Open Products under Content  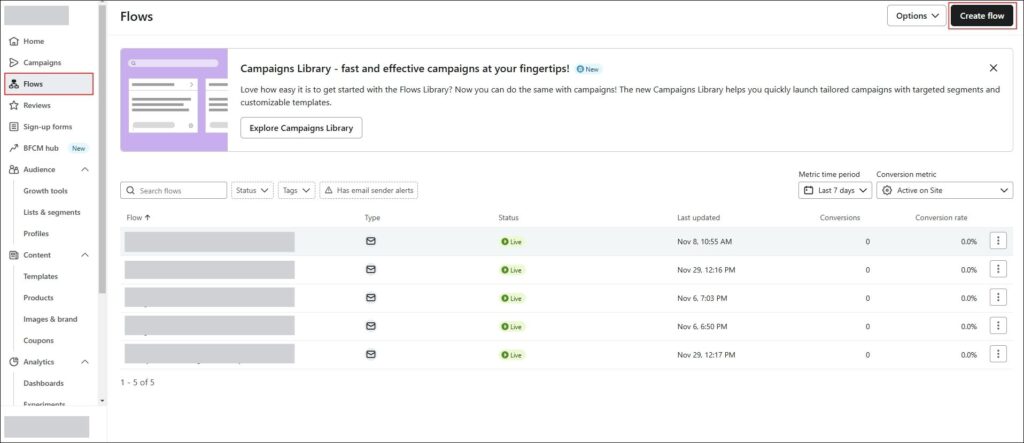click(39, 298)
